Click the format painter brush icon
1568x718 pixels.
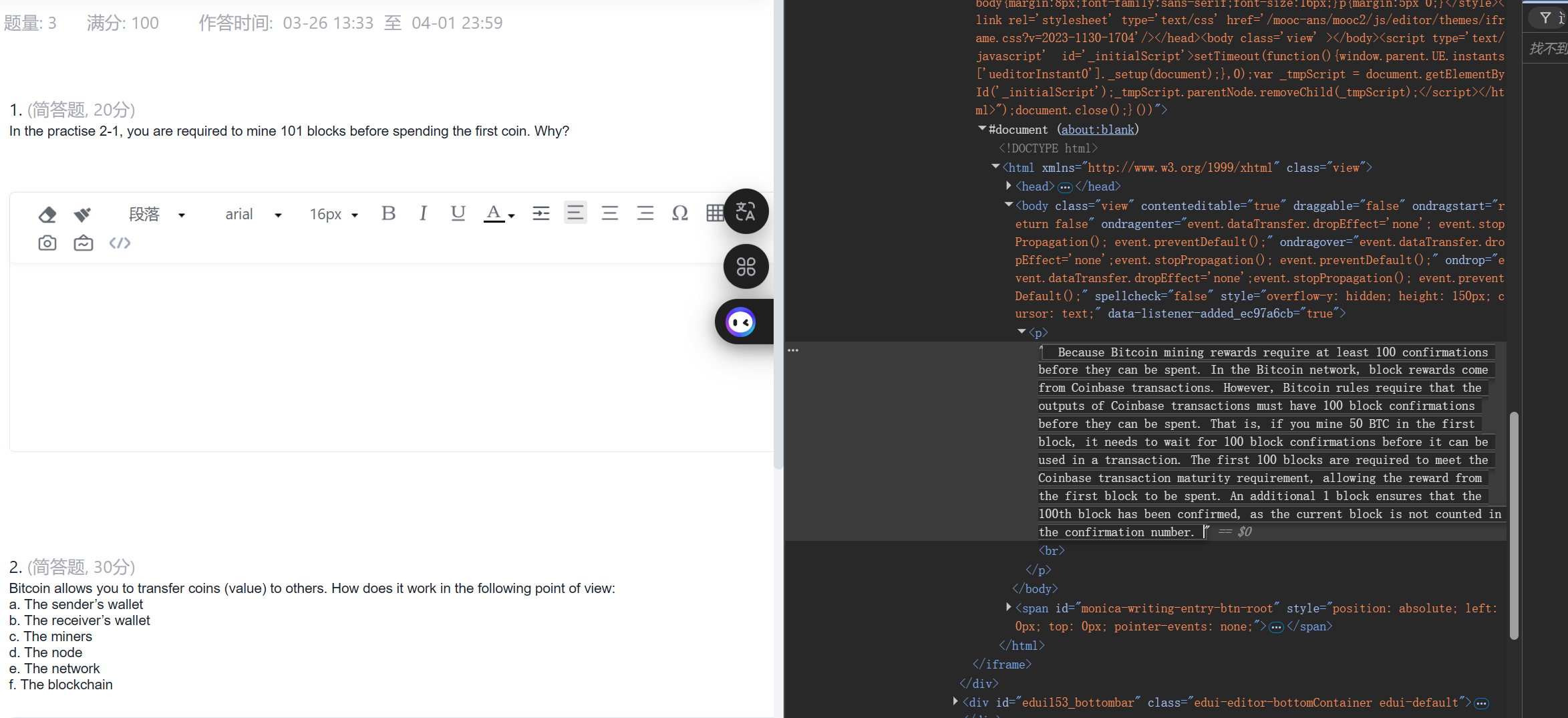(x=82, y=214)
